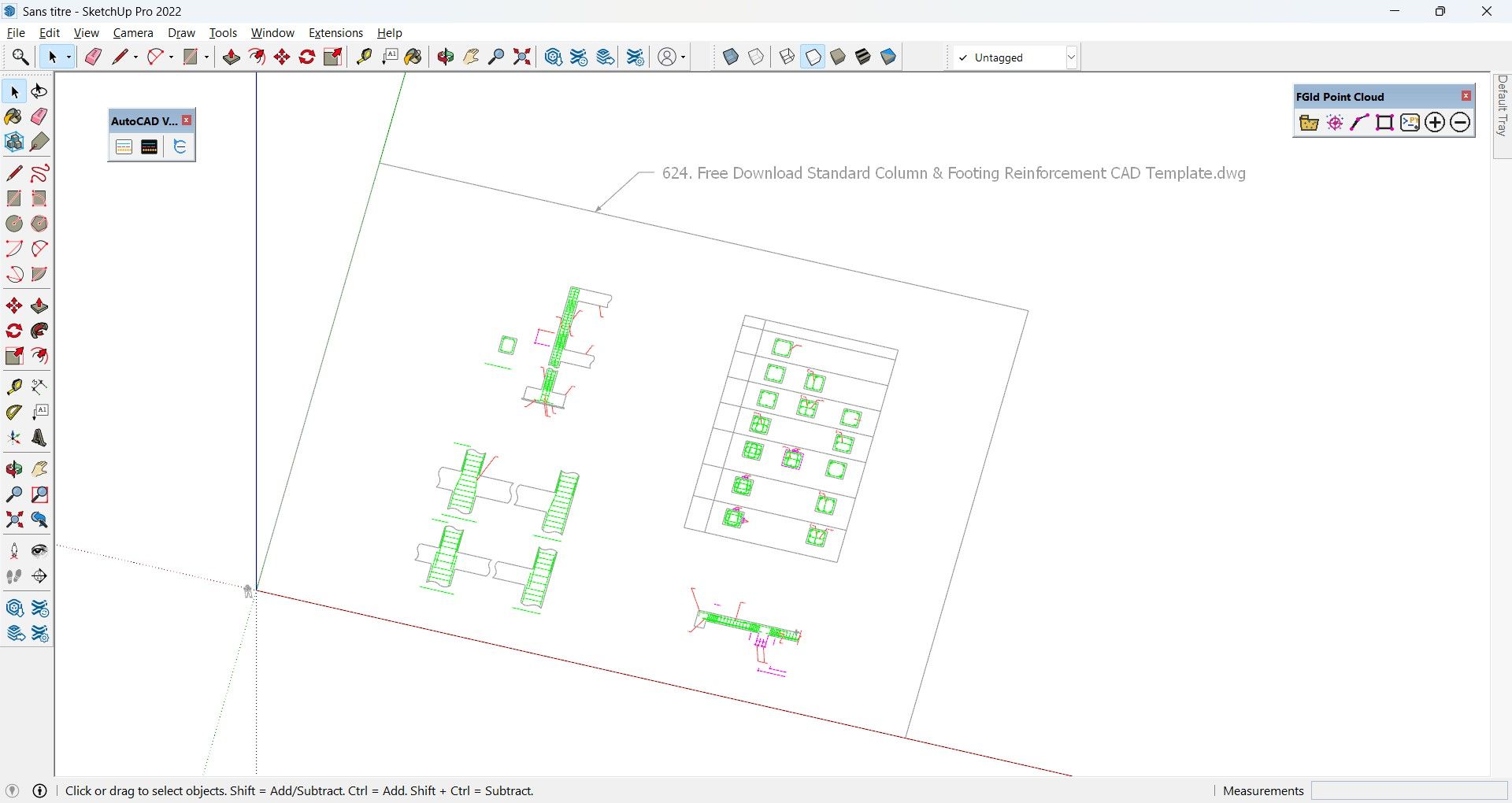The height and width of the screenshot is (803, 1512).
Task: Click the Measurements input box
Action: pyautogui.click(x=1409, y=790)
